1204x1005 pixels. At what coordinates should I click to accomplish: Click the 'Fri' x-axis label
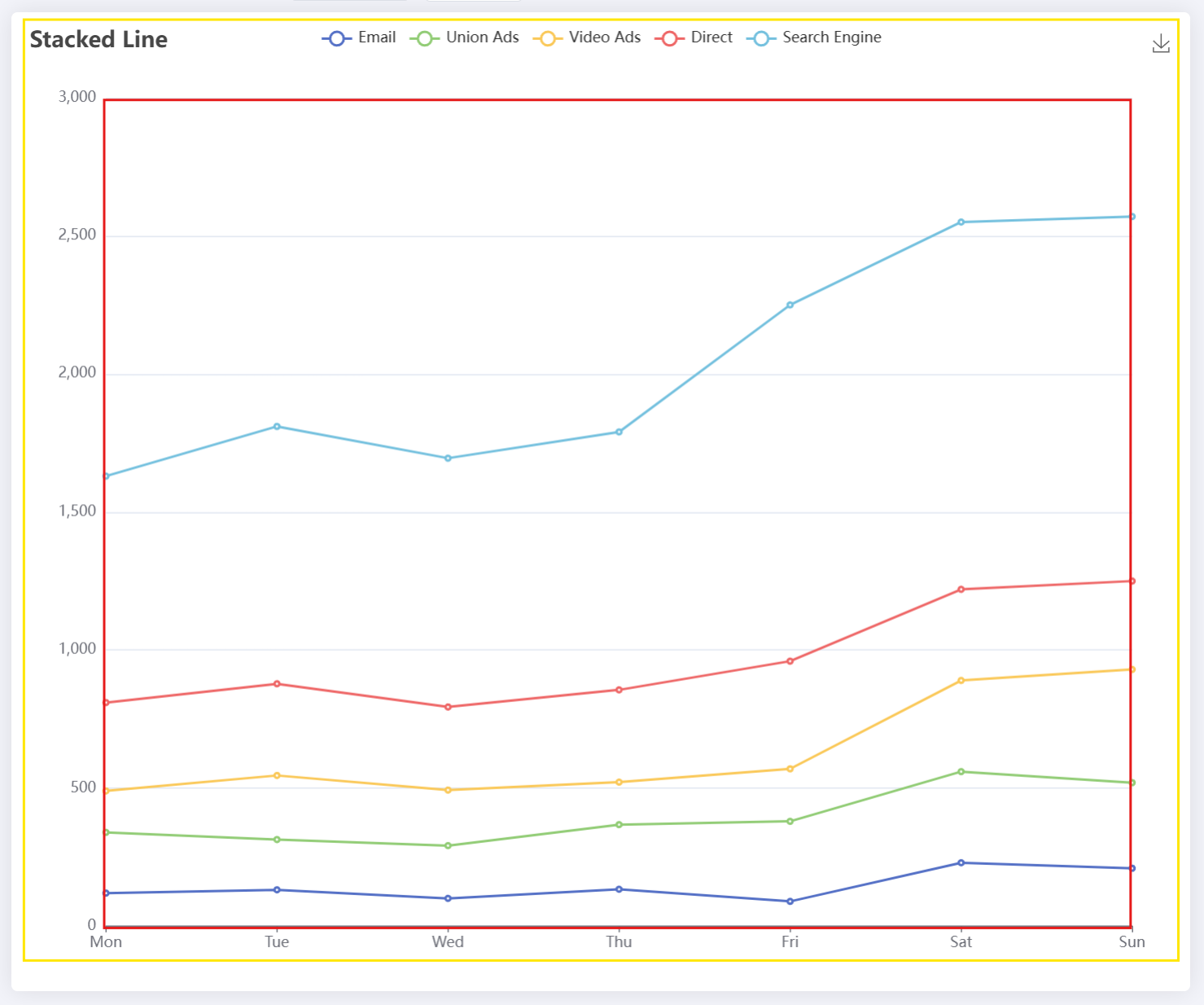click(790, 942)
